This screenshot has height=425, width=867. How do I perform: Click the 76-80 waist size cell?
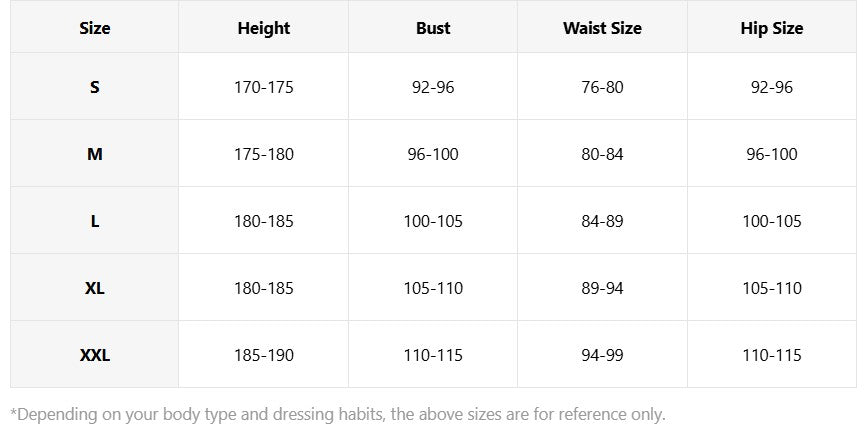[x=602, y=87]
